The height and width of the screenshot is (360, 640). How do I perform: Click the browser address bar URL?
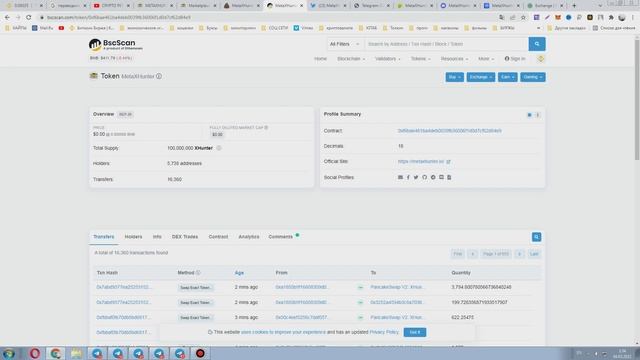[x=118, y=18]
